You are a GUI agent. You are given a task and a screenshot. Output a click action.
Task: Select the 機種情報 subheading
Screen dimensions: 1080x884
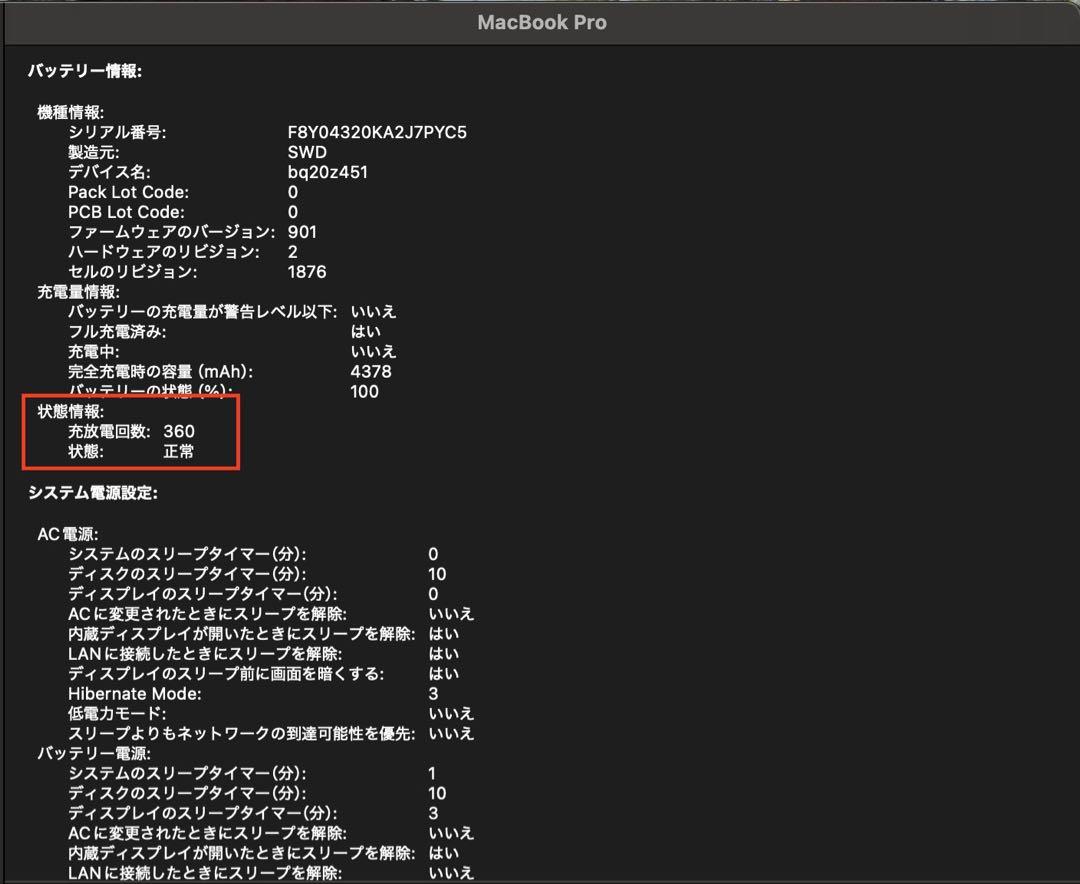70,112
